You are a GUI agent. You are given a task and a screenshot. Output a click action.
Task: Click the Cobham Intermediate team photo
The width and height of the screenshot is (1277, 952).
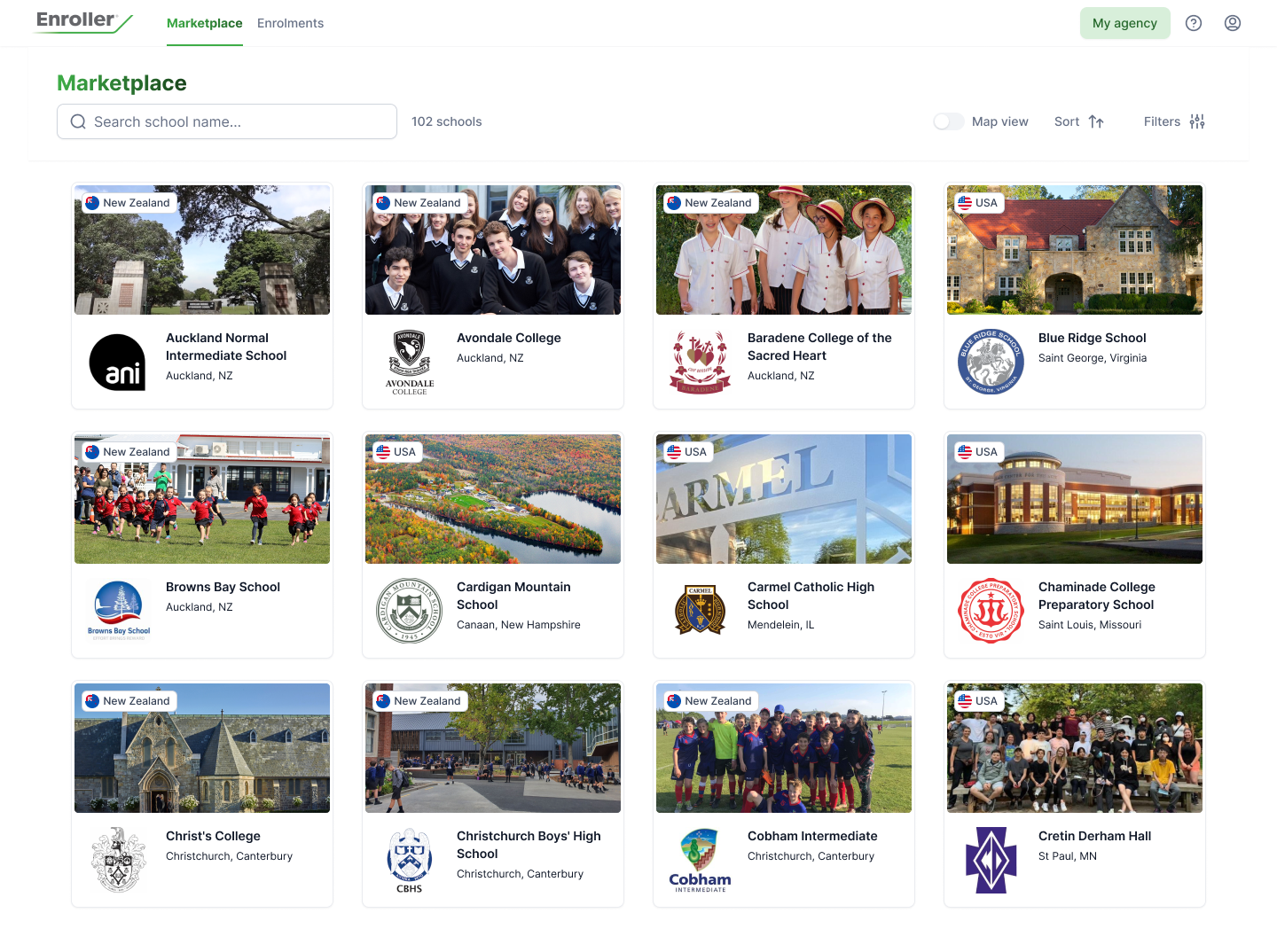tap(784, 748)
